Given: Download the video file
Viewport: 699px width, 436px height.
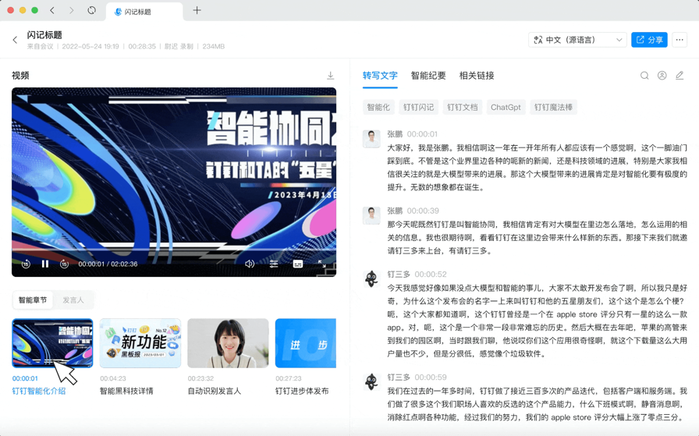Looking at the screenshot, I should point(330,76).
